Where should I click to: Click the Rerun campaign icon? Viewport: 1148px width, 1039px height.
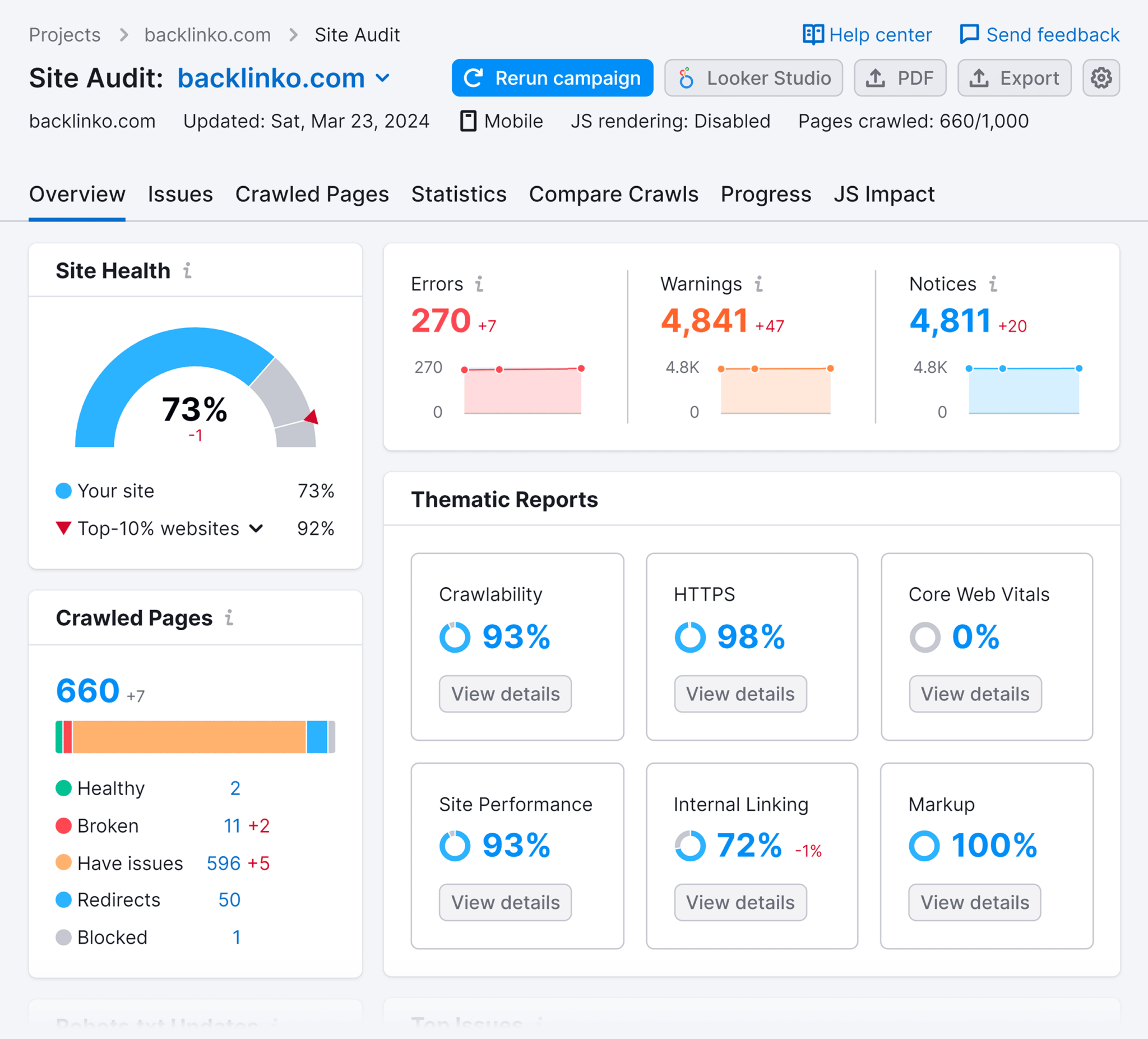click(474, 78)
